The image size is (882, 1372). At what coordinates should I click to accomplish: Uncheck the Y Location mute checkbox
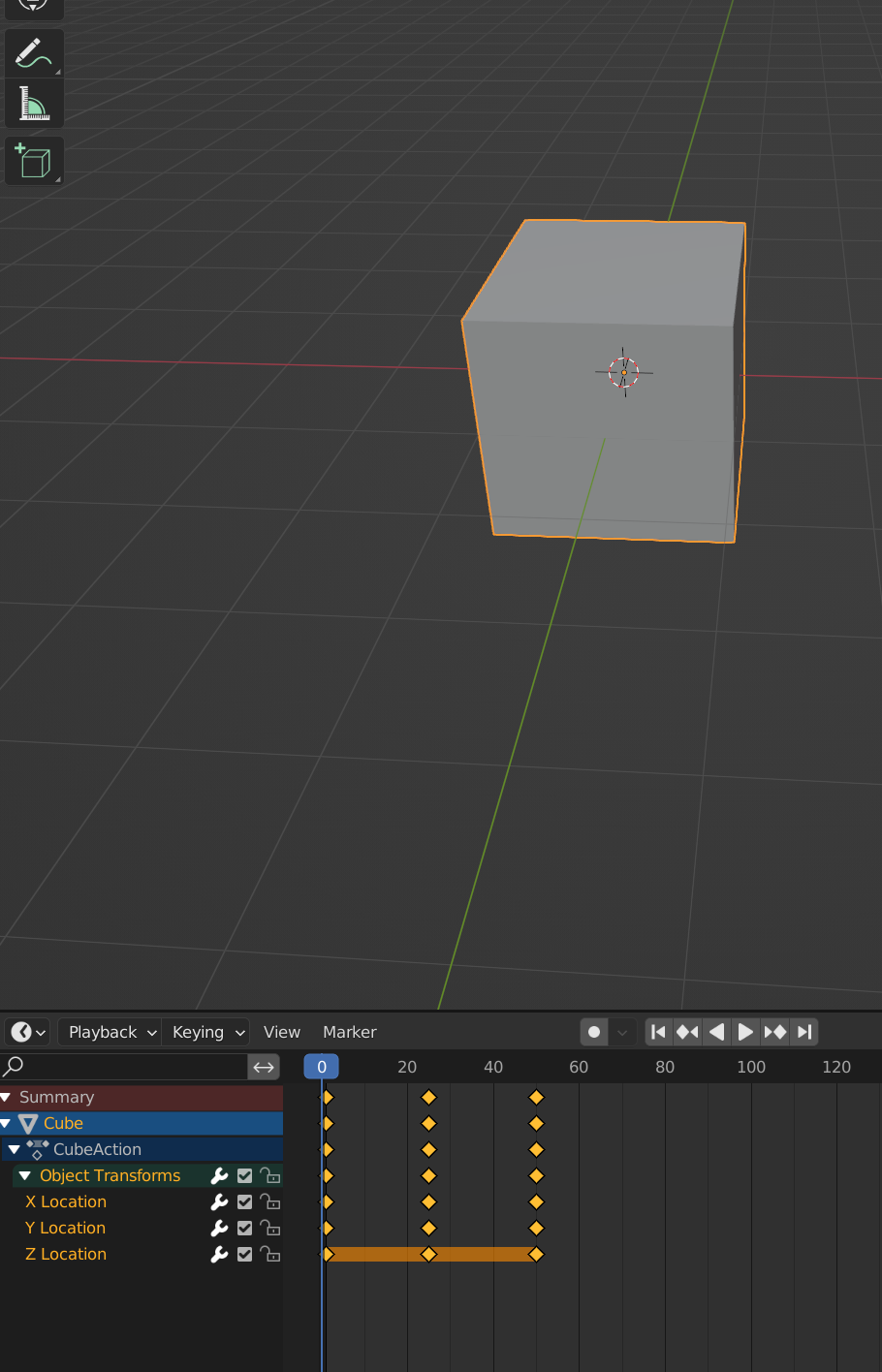[x=244, y=1228]
